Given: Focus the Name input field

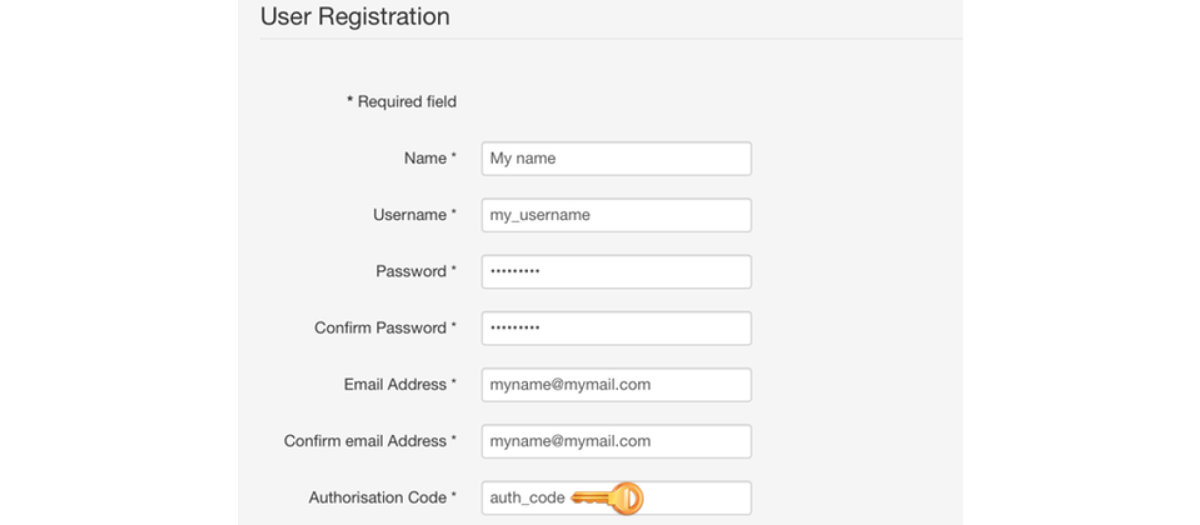Looking at the screenshot, I should point(616,158).
